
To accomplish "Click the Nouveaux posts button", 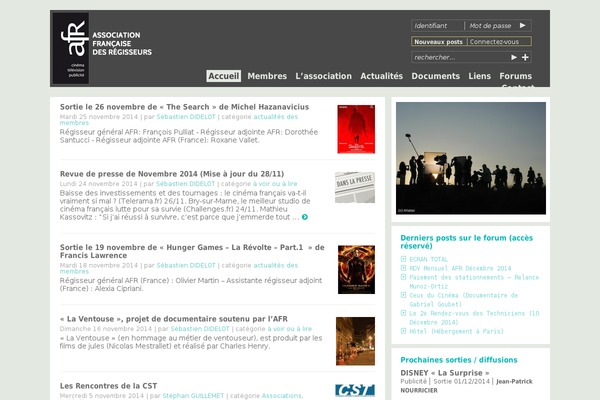I will [439, 42].
